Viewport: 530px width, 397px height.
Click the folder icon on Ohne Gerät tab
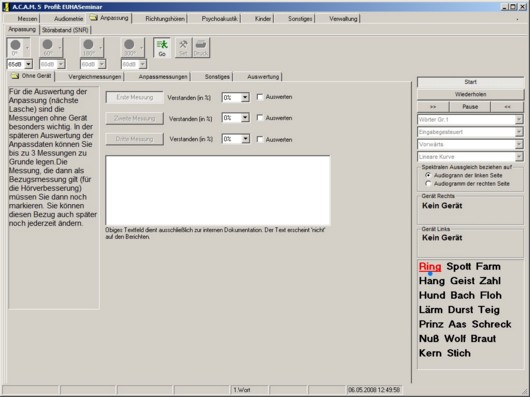click(15, 76)
